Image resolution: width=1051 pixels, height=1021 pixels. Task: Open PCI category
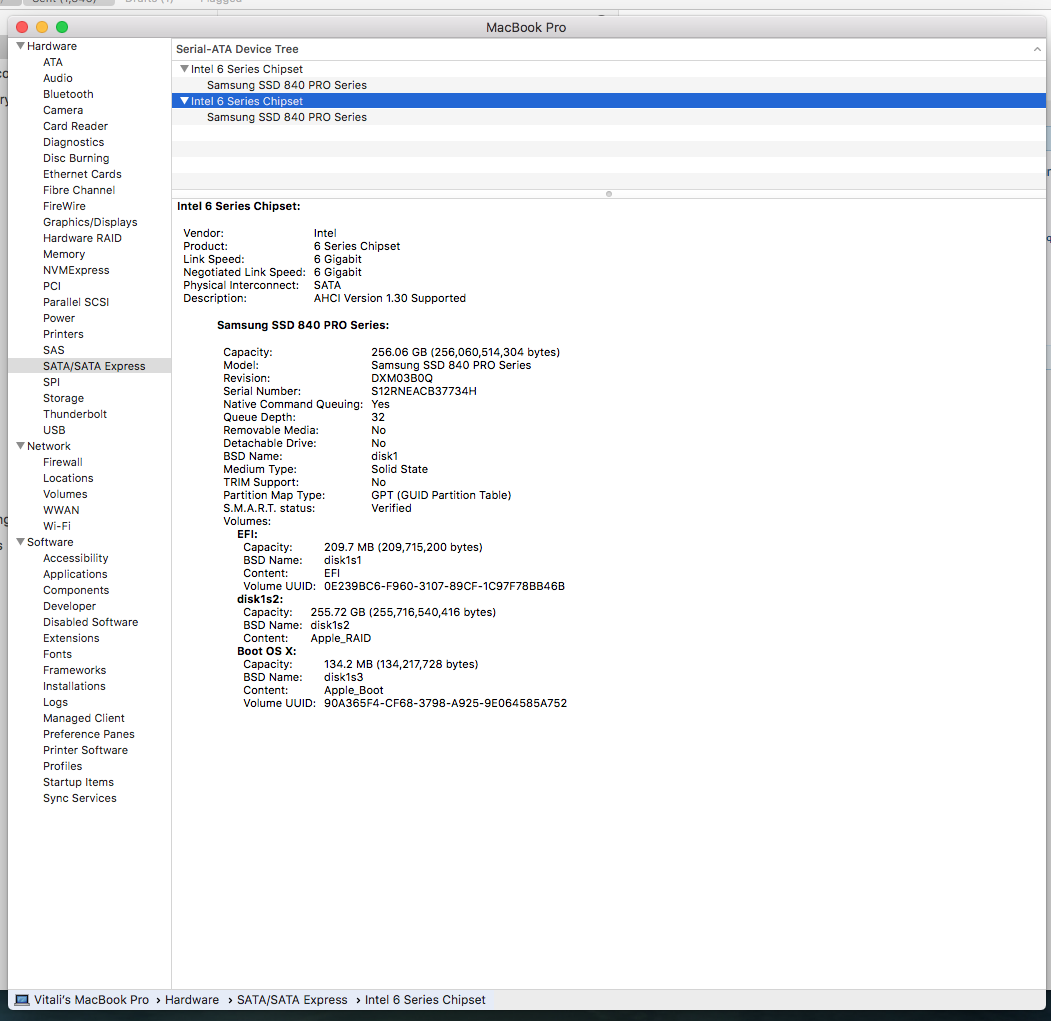(52, 286)
